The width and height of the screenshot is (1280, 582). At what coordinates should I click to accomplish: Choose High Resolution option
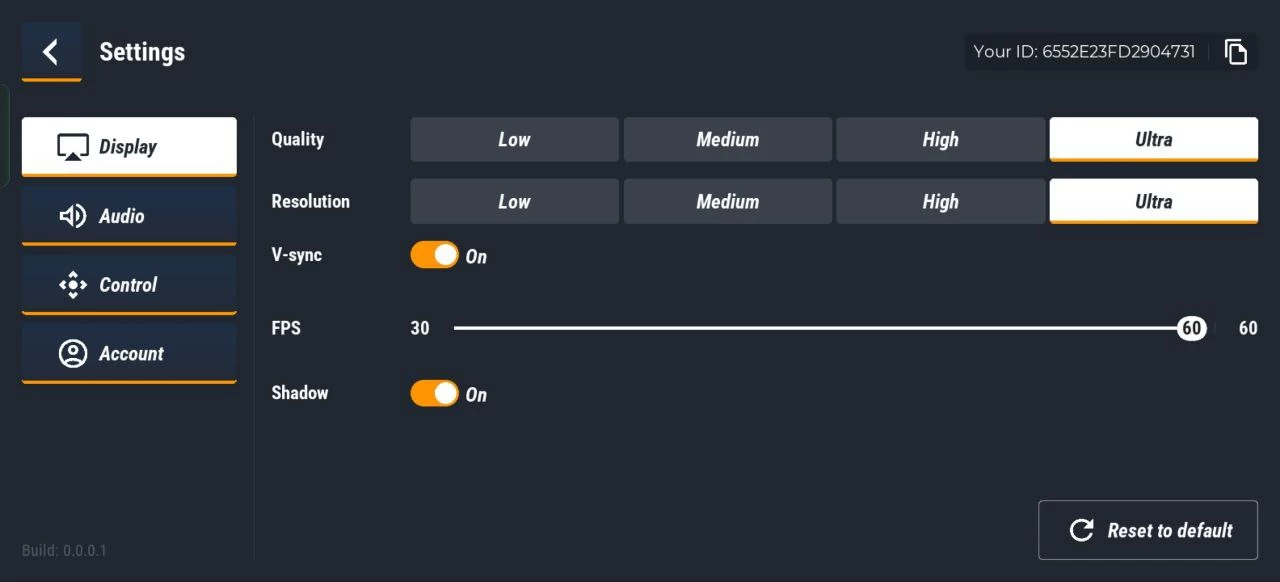(x=940, y=202)
